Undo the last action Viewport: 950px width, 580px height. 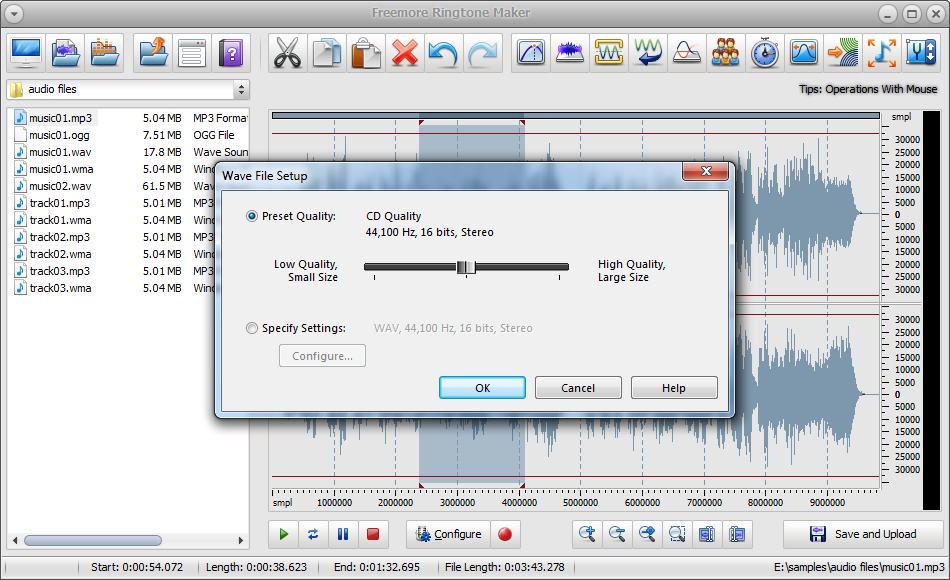point(443,53)
